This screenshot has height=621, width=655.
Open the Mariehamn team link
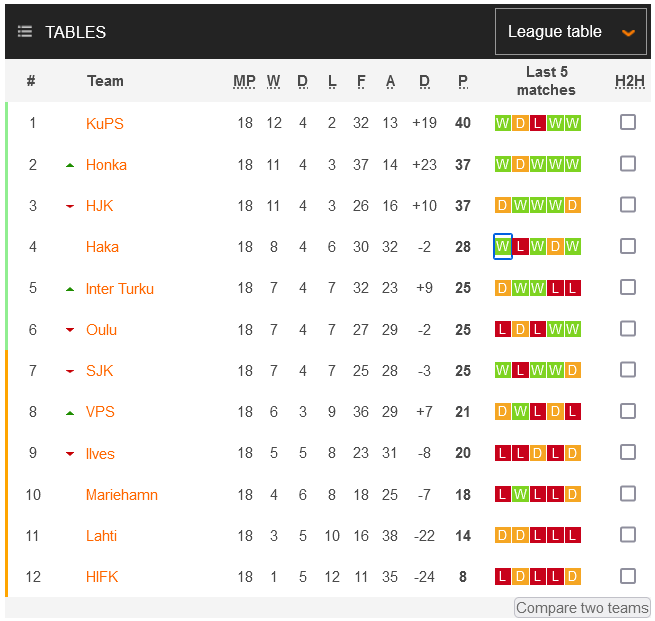[122, 495]
